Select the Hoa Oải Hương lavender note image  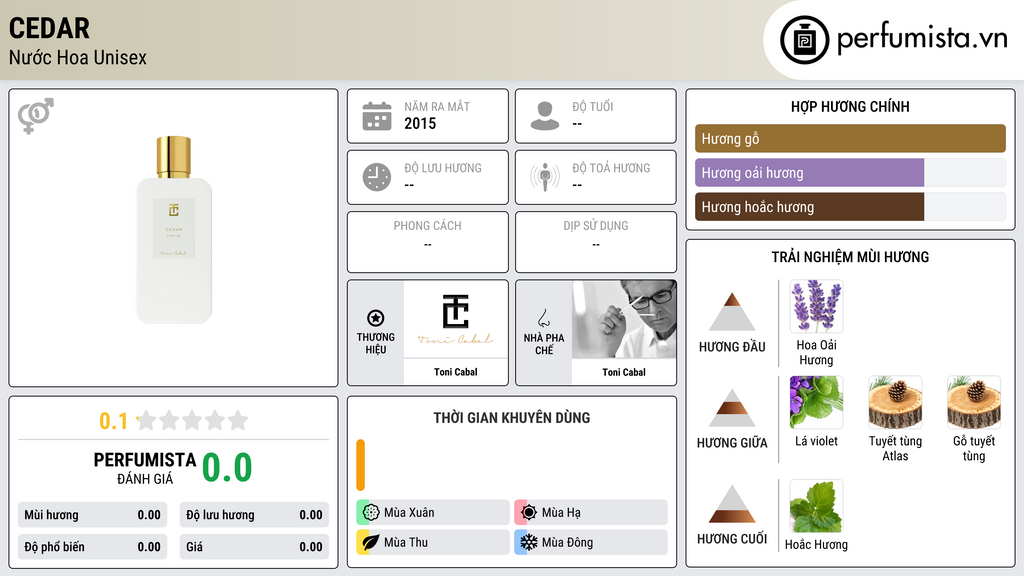pyautogui.click(x=816, y=306)
